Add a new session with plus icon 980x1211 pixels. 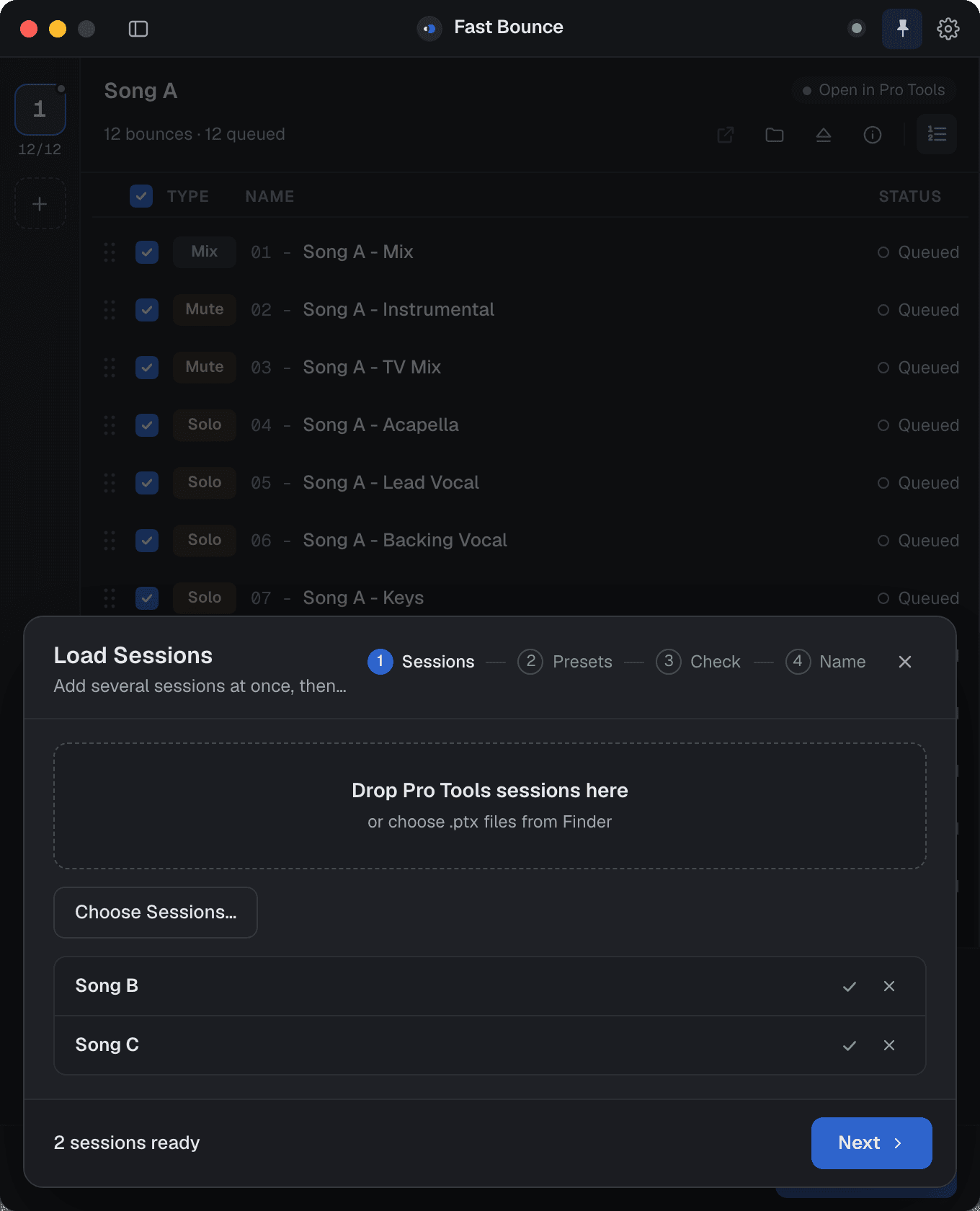[40, 204]
